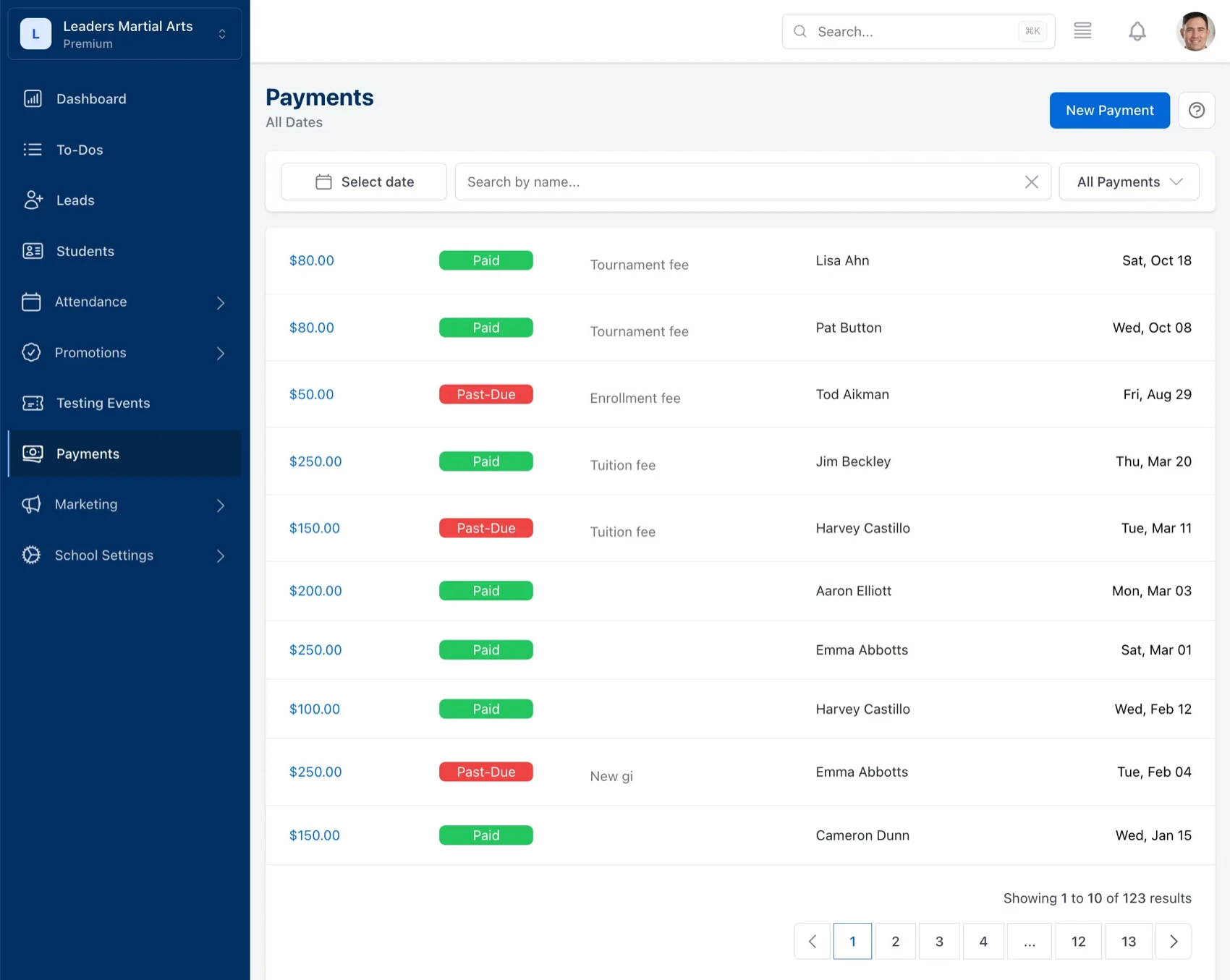Select the Leads sidebar icon

coord(33,200)
